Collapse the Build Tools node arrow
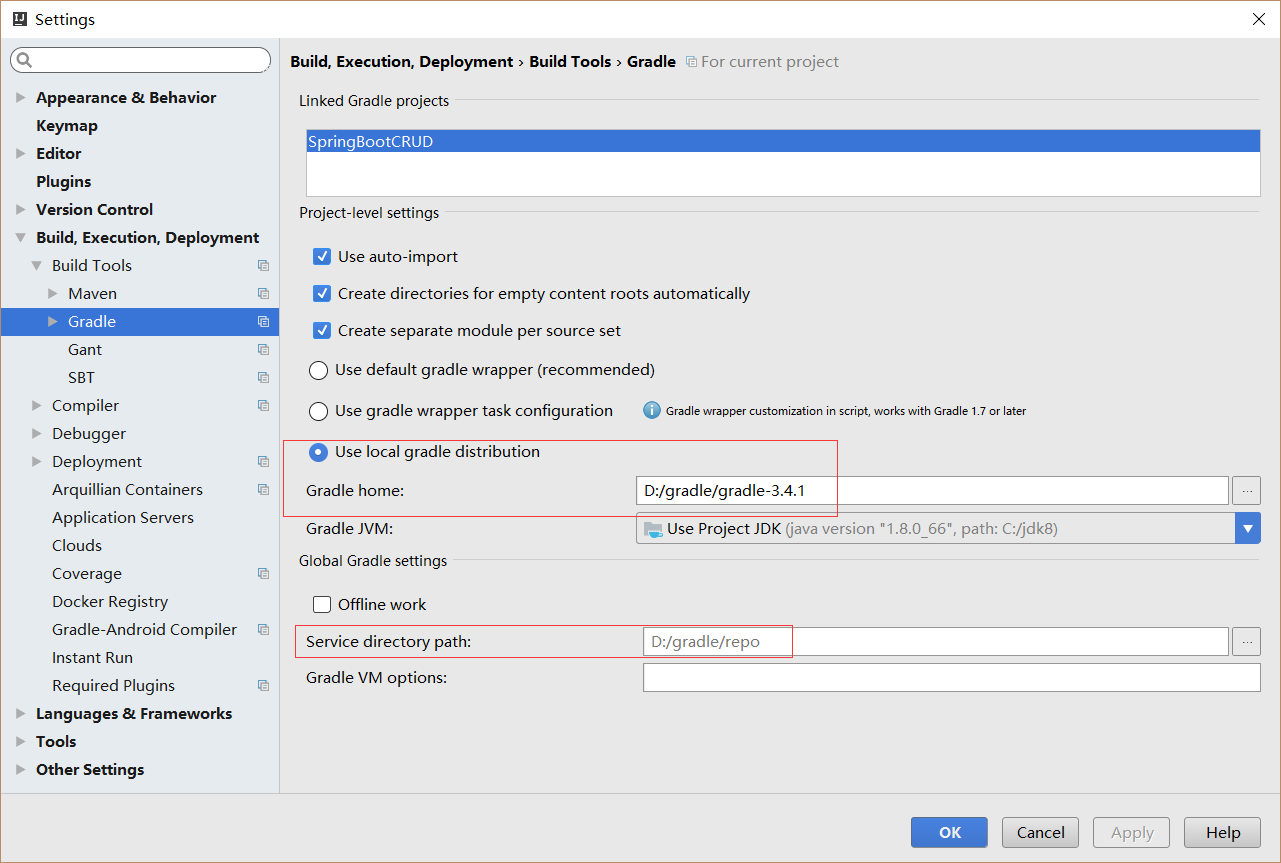The width and height of the screenshot is (1281, 863). coord(37,266)
